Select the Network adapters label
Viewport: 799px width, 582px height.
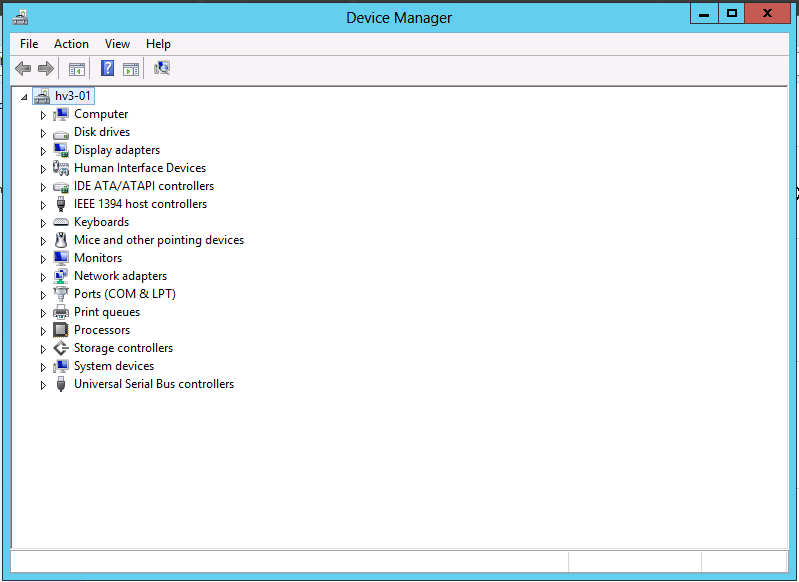point(120,276)
